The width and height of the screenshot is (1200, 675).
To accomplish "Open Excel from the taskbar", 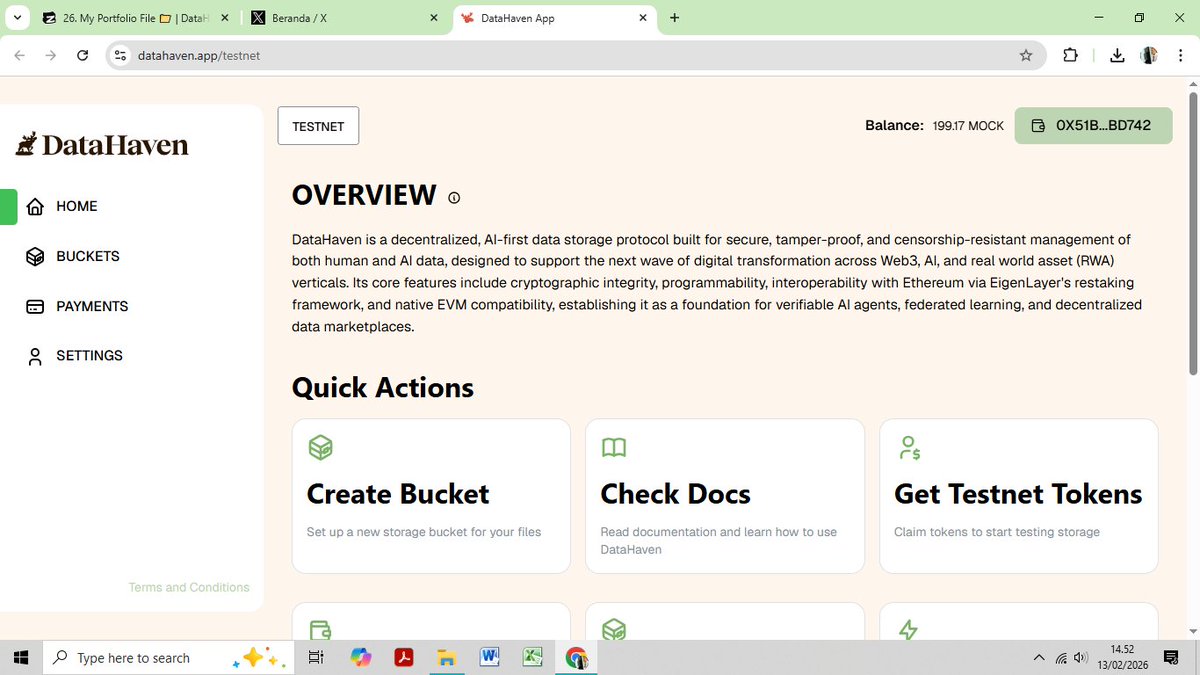I will pos(533,657).
